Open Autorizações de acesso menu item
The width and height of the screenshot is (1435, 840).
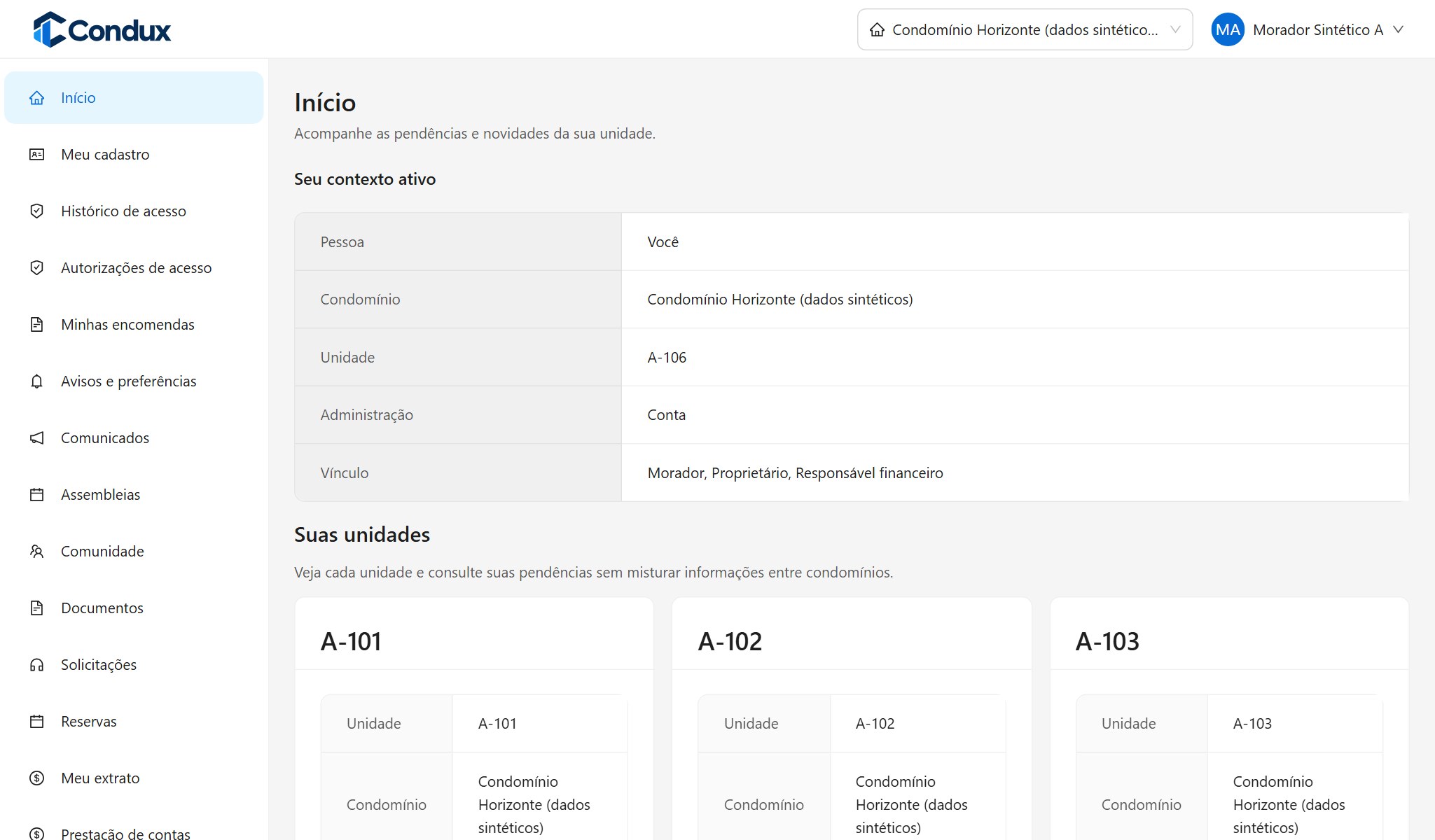[x=134, y=268]
